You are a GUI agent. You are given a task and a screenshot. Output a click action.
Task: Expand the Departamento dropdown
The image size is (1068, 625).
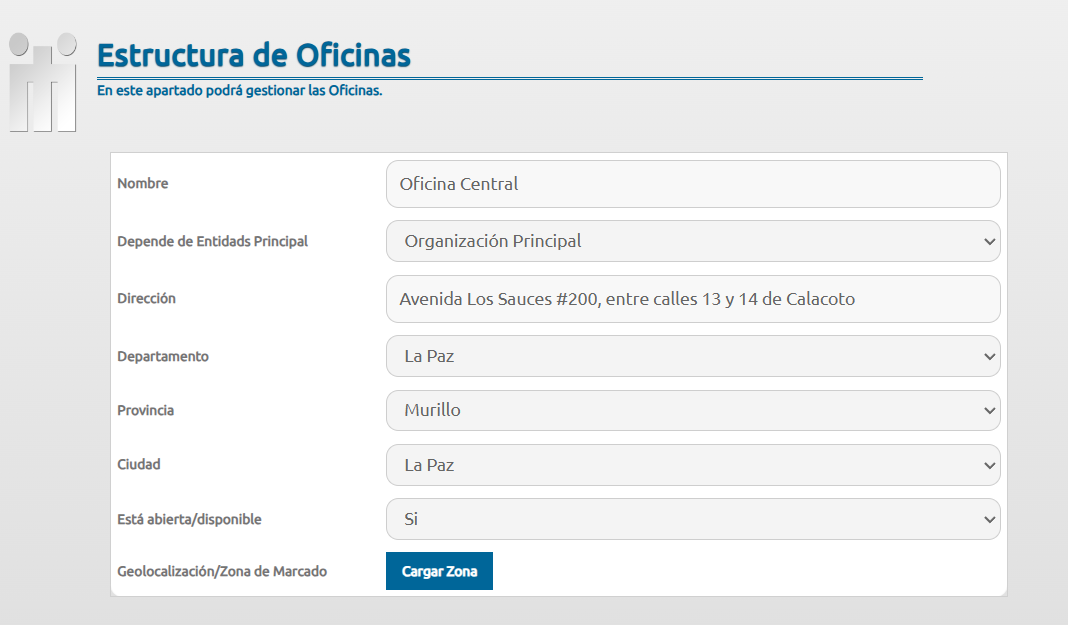click(692, 356)
